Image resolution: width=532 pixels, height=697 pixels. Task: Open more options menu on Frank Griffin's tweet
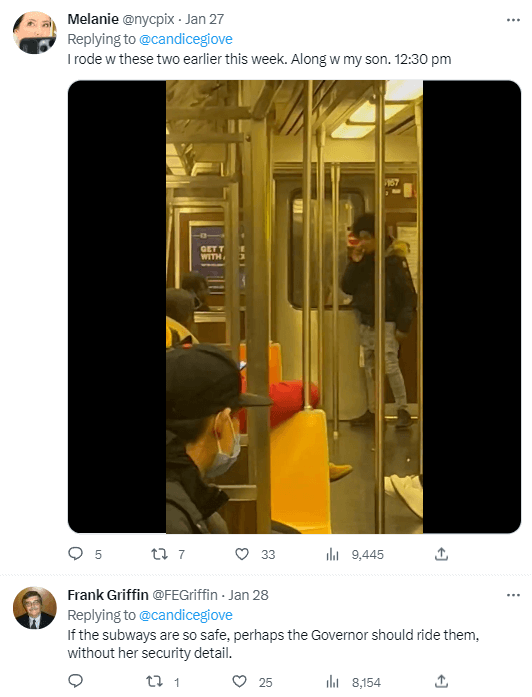513,595
